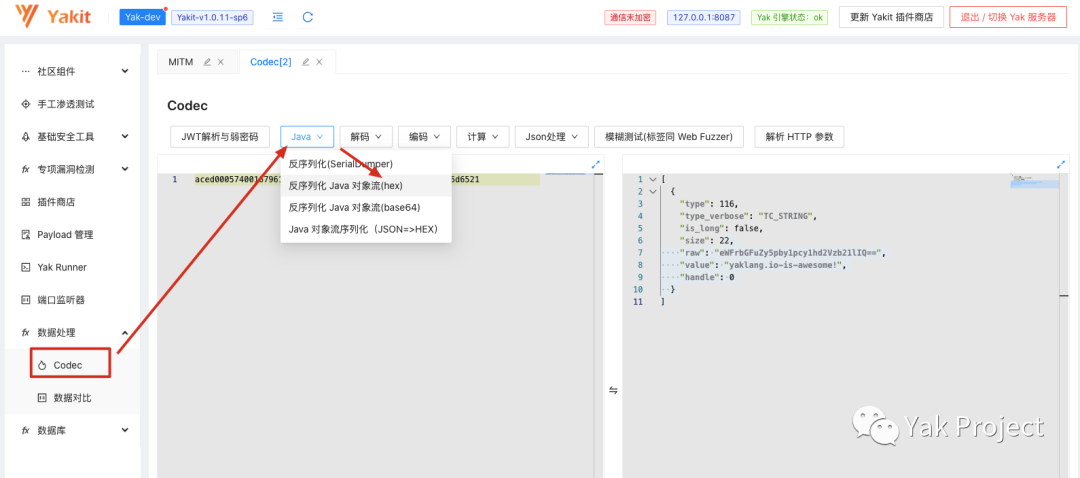Close the MITM tab

(220, 62)
